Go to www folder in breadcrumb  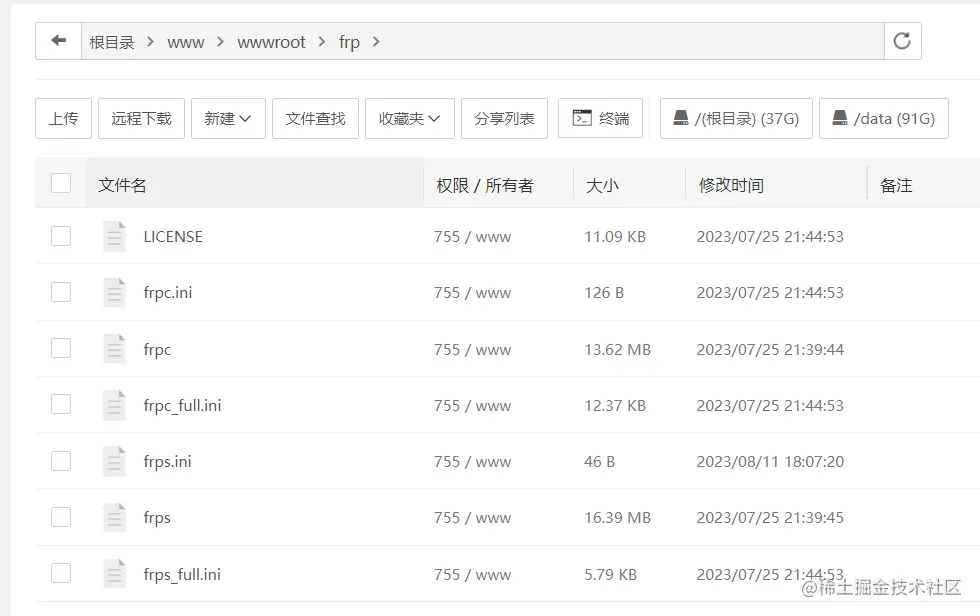tap(186, 42)
